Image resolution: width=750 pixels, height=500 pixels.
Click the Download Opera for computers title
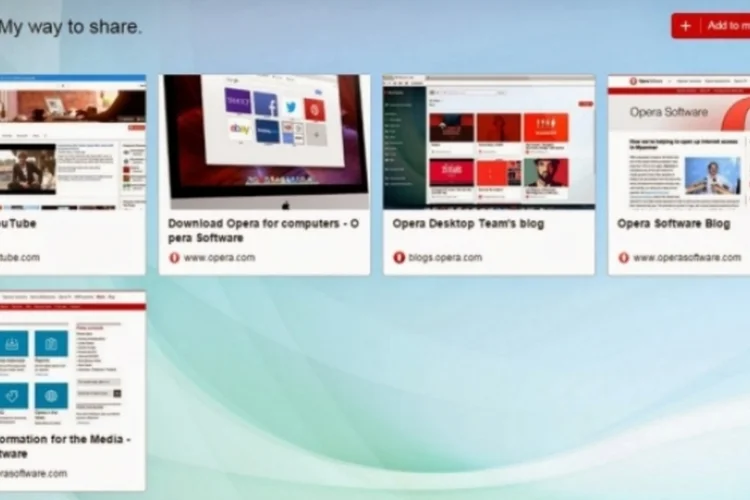(264, 231)
